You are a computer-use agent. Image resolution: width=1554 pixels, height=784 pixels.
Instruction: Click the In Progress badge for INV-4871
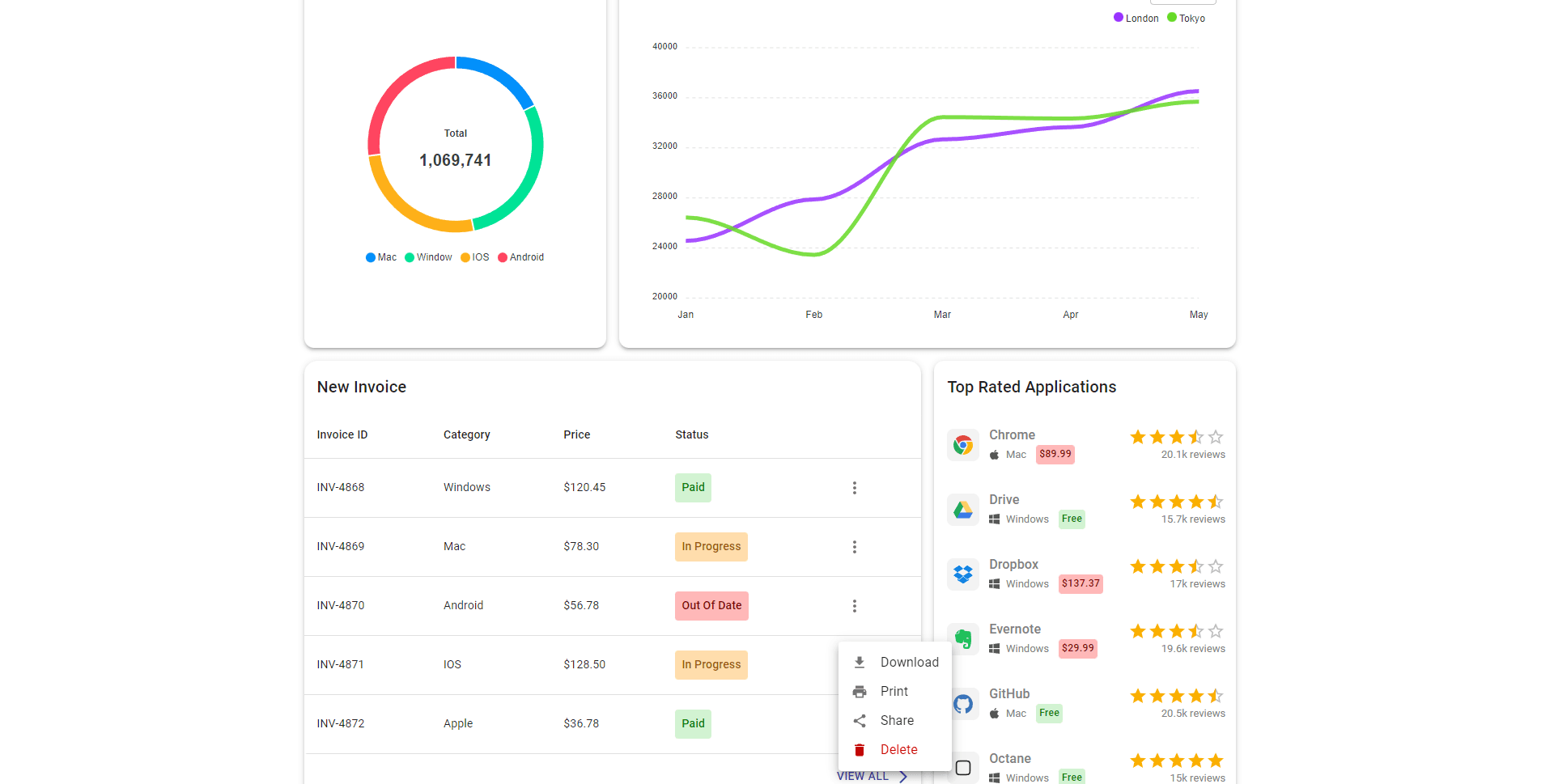pos(711,665)
